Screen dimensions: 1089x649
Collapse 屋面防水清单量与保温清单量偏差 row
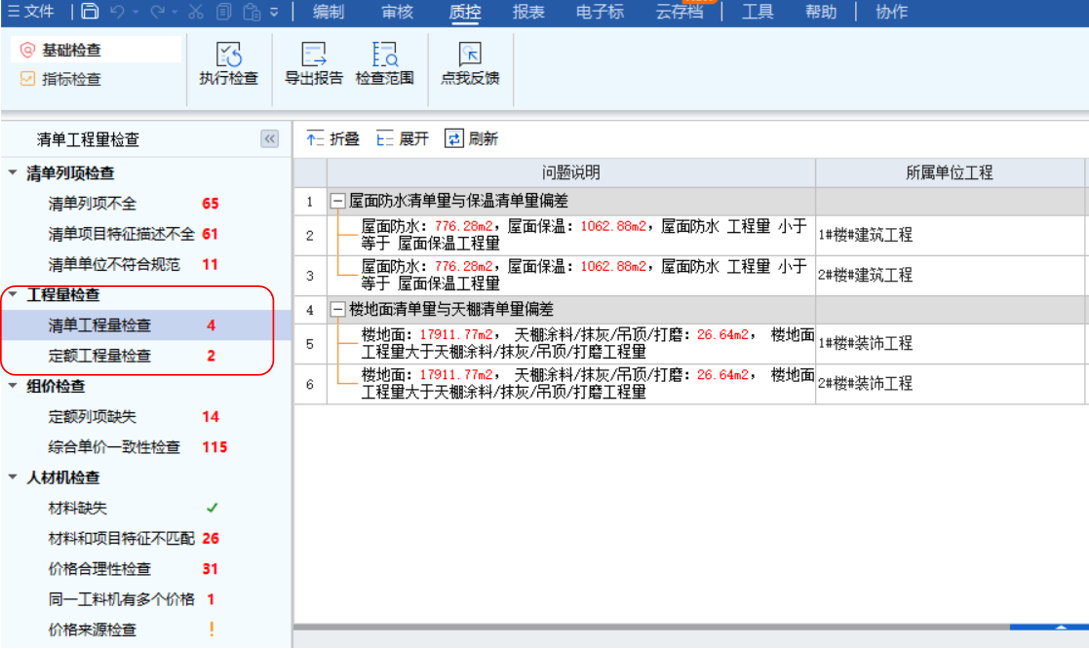[338, 202]
